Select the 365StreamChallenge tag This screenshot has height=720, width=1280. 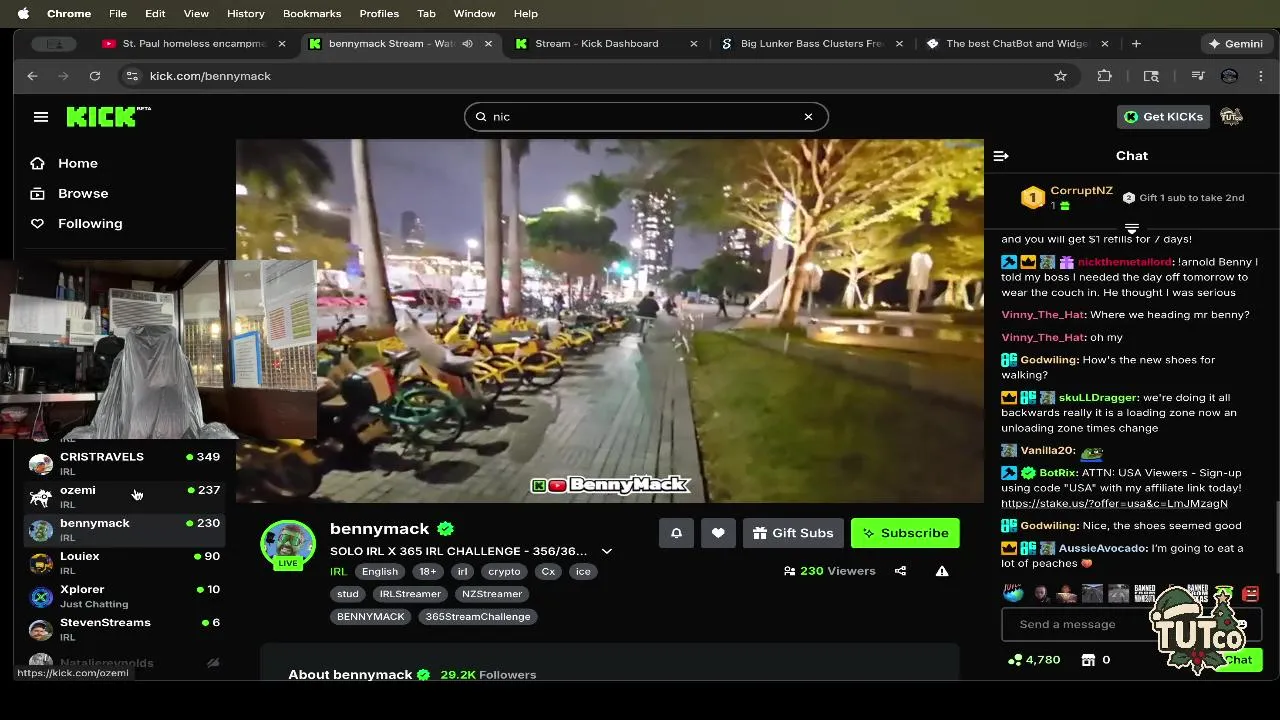click(x=478, y=617)
